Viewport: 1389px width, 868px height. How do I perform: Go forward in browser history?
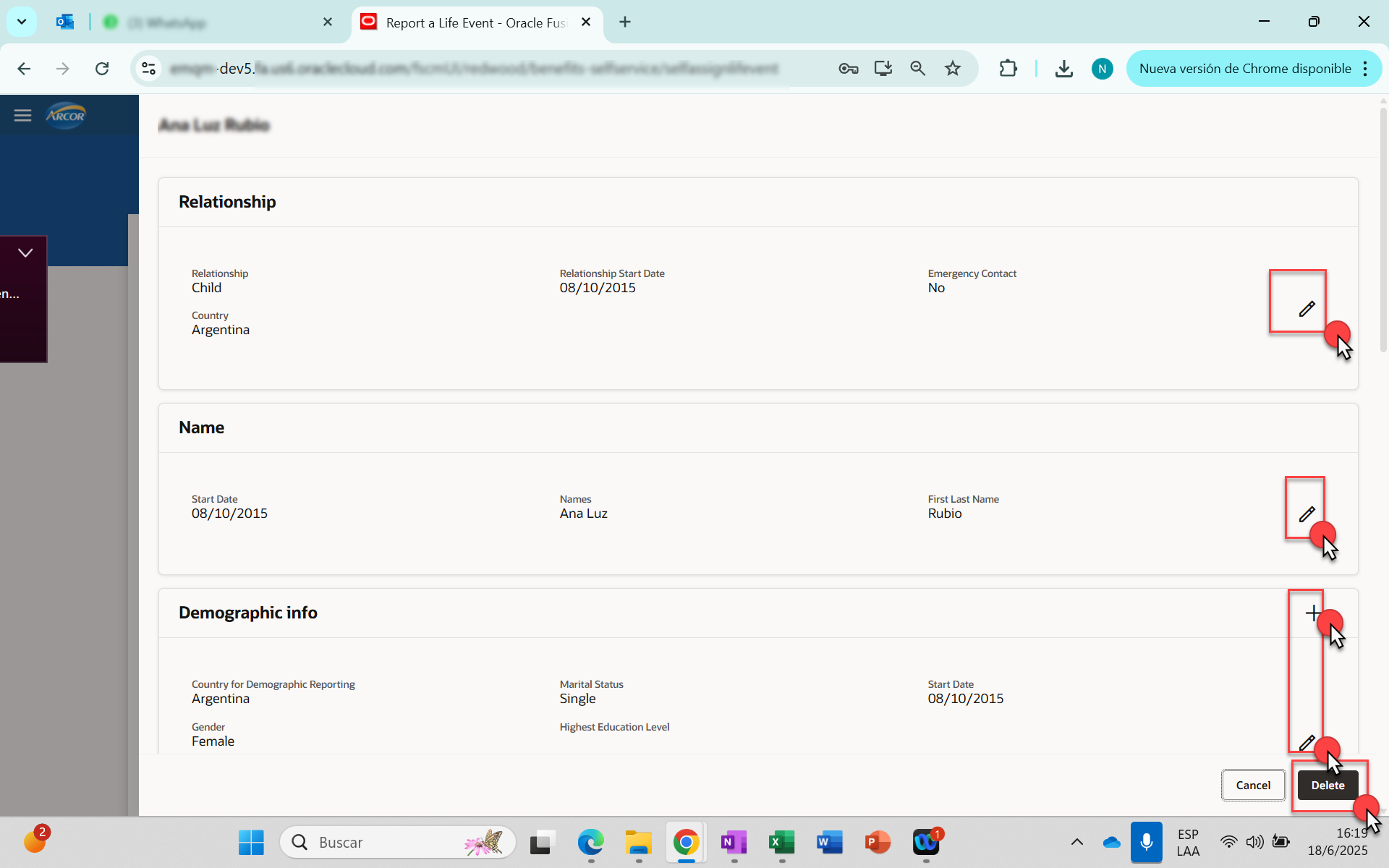point(63,69)
